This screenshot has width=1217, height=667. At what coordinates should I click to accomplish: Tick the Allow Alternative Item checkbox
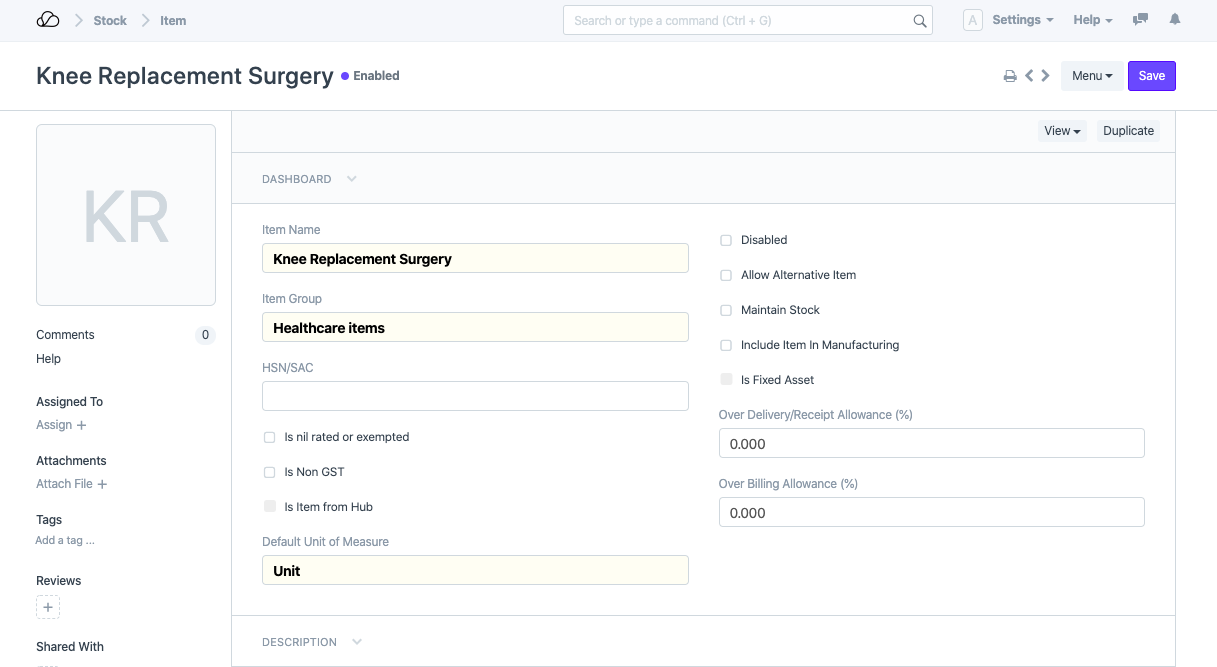726,275
